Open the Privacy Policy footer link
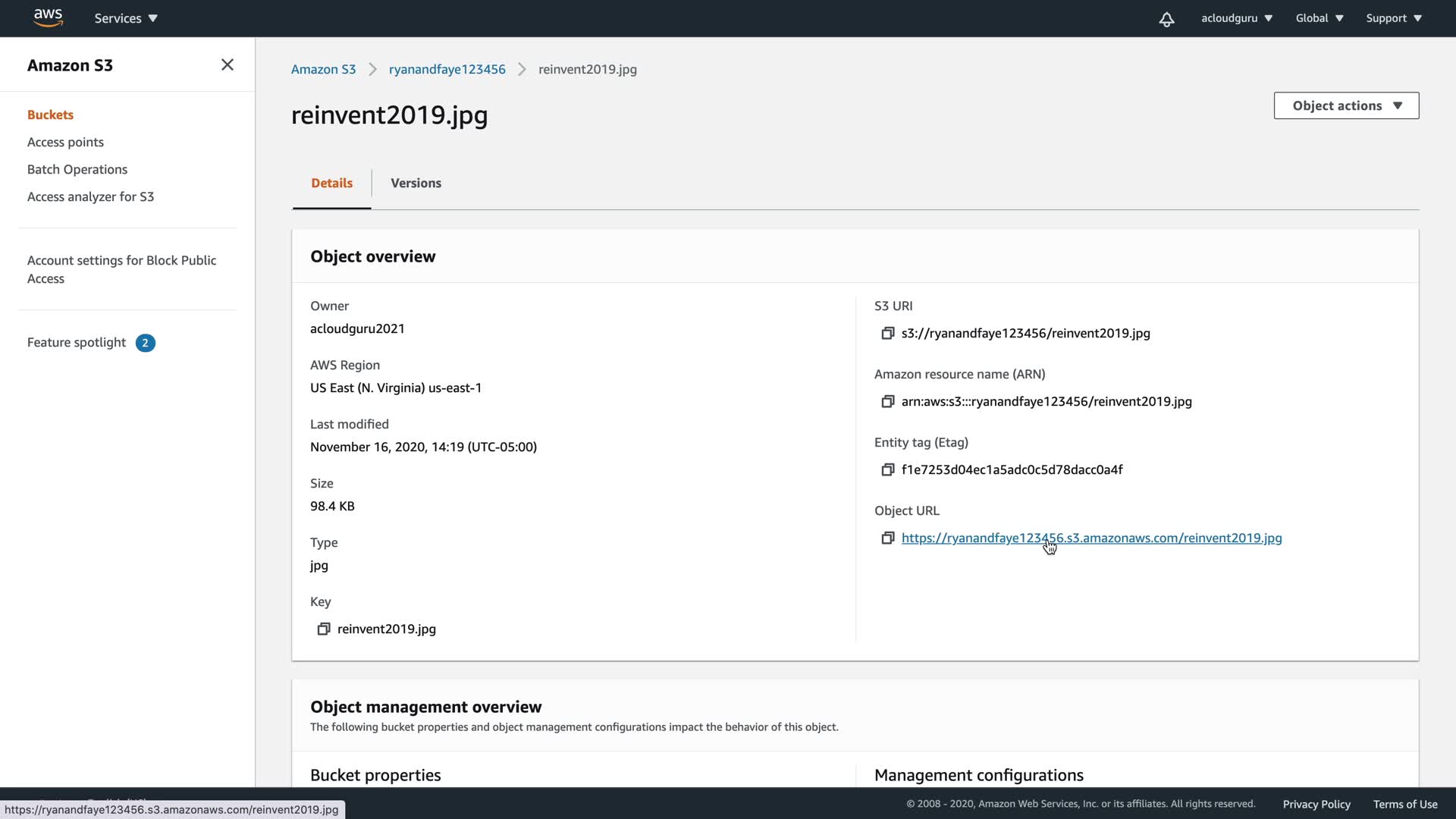Screen dimensions: 1456x819 1316,805
